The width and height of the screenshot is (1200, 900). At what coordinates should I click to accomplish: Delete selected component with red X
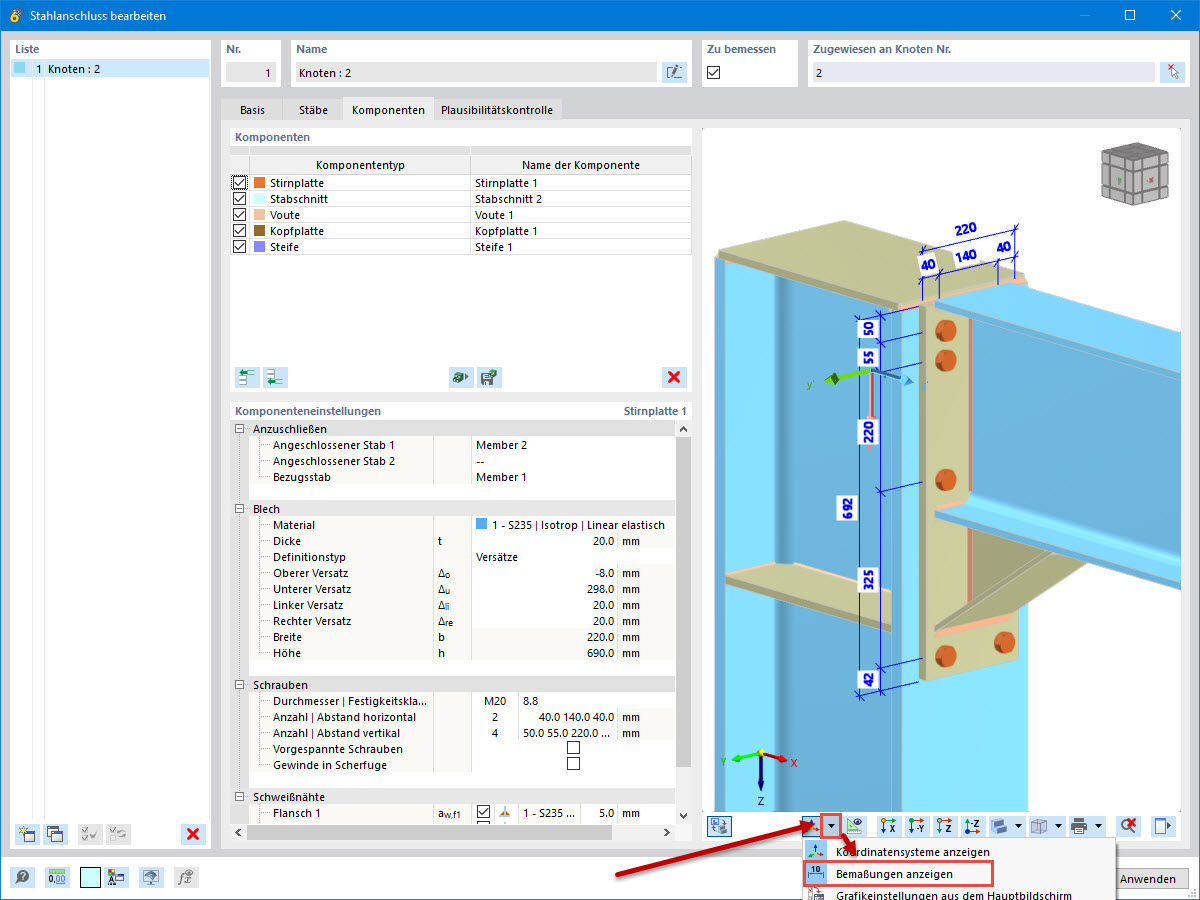pos(674,377)
